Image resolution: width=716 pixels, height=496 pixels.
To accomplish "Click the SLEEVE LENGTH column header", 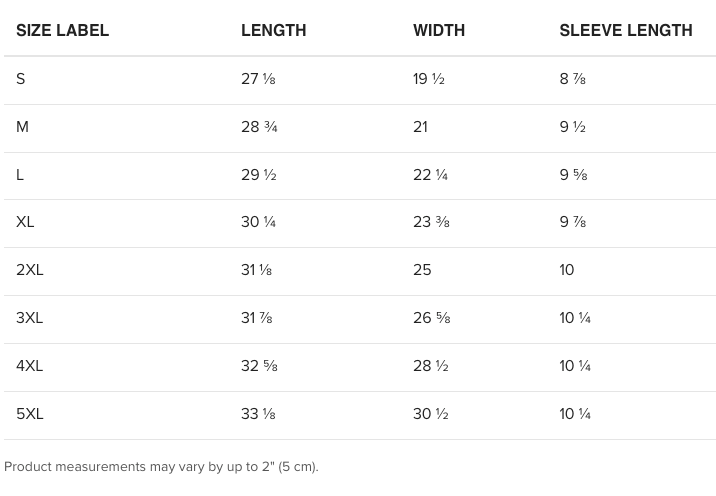I will pos(626,30).
